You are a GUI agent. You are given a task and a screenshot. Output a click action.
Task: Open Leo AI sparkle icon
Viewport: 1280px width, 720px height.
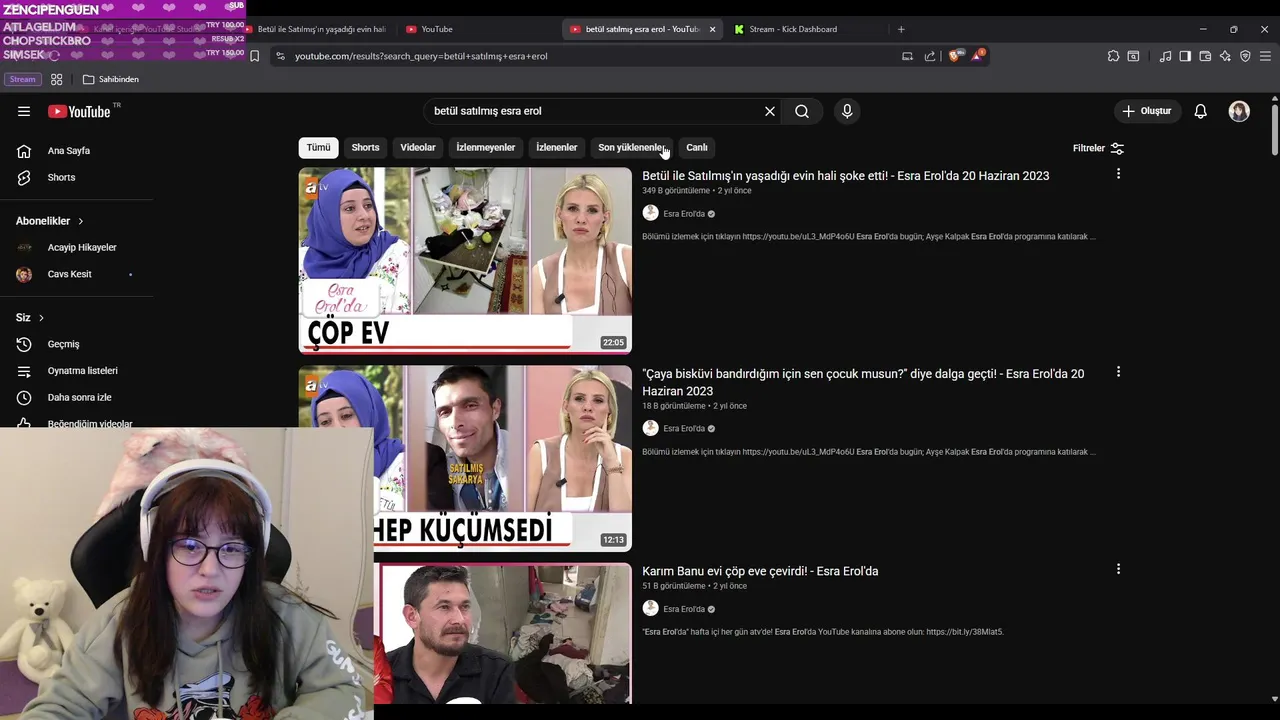coord(1225,56)
